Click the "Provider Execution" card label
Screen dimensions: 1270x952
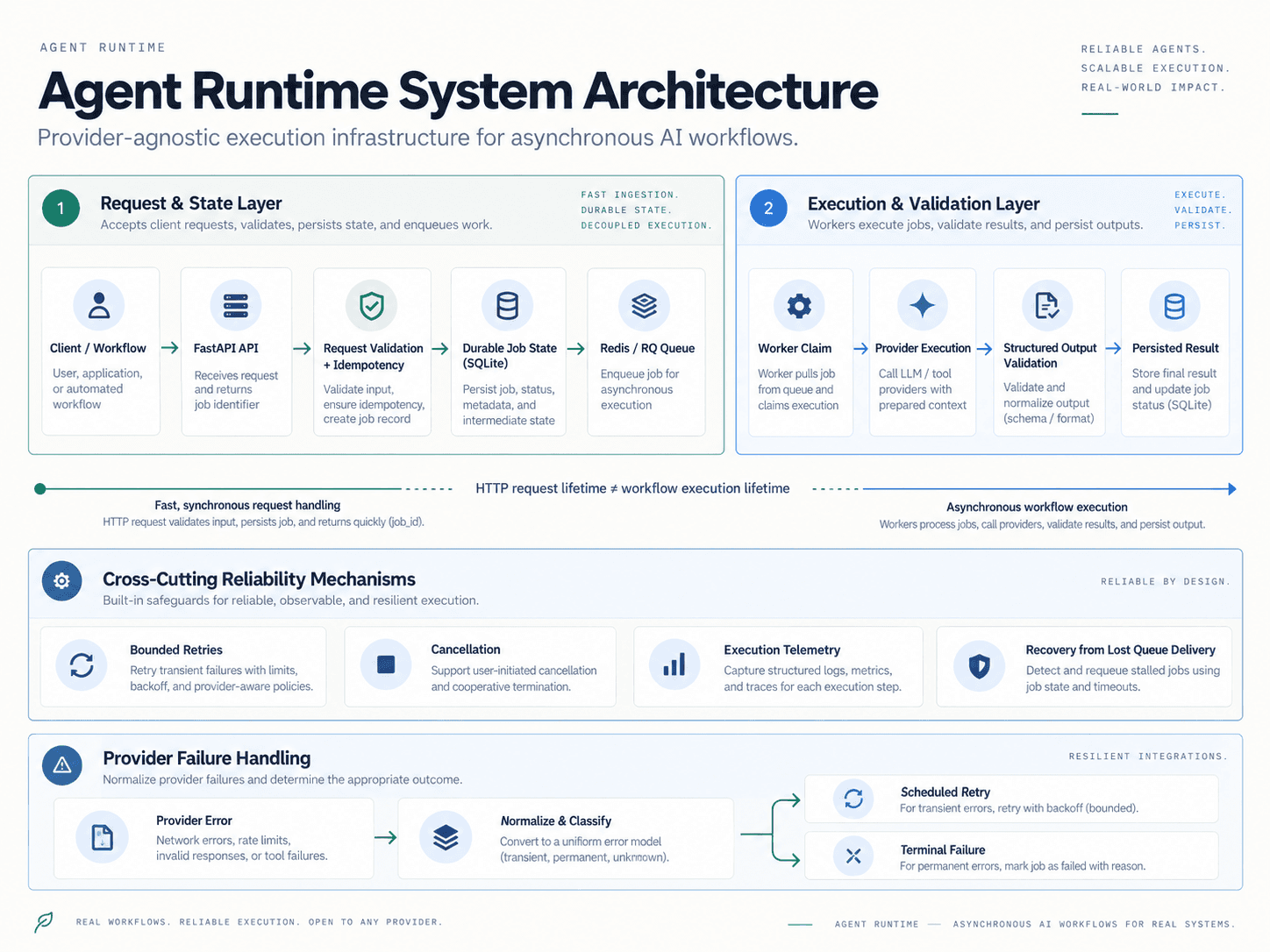click(x=923, y=348)
